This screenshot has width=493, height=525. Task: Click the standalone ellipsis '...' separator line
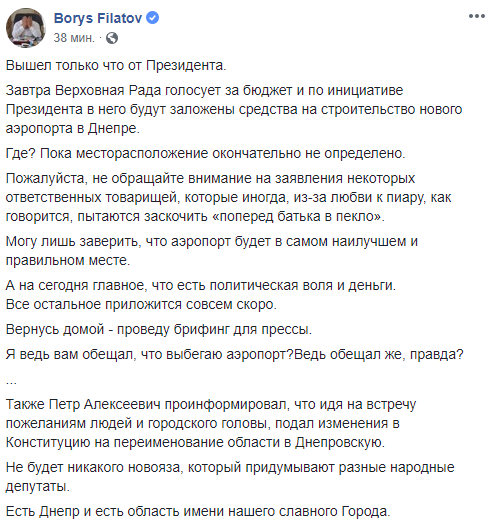pyautogui.click(x=11, y=380)
